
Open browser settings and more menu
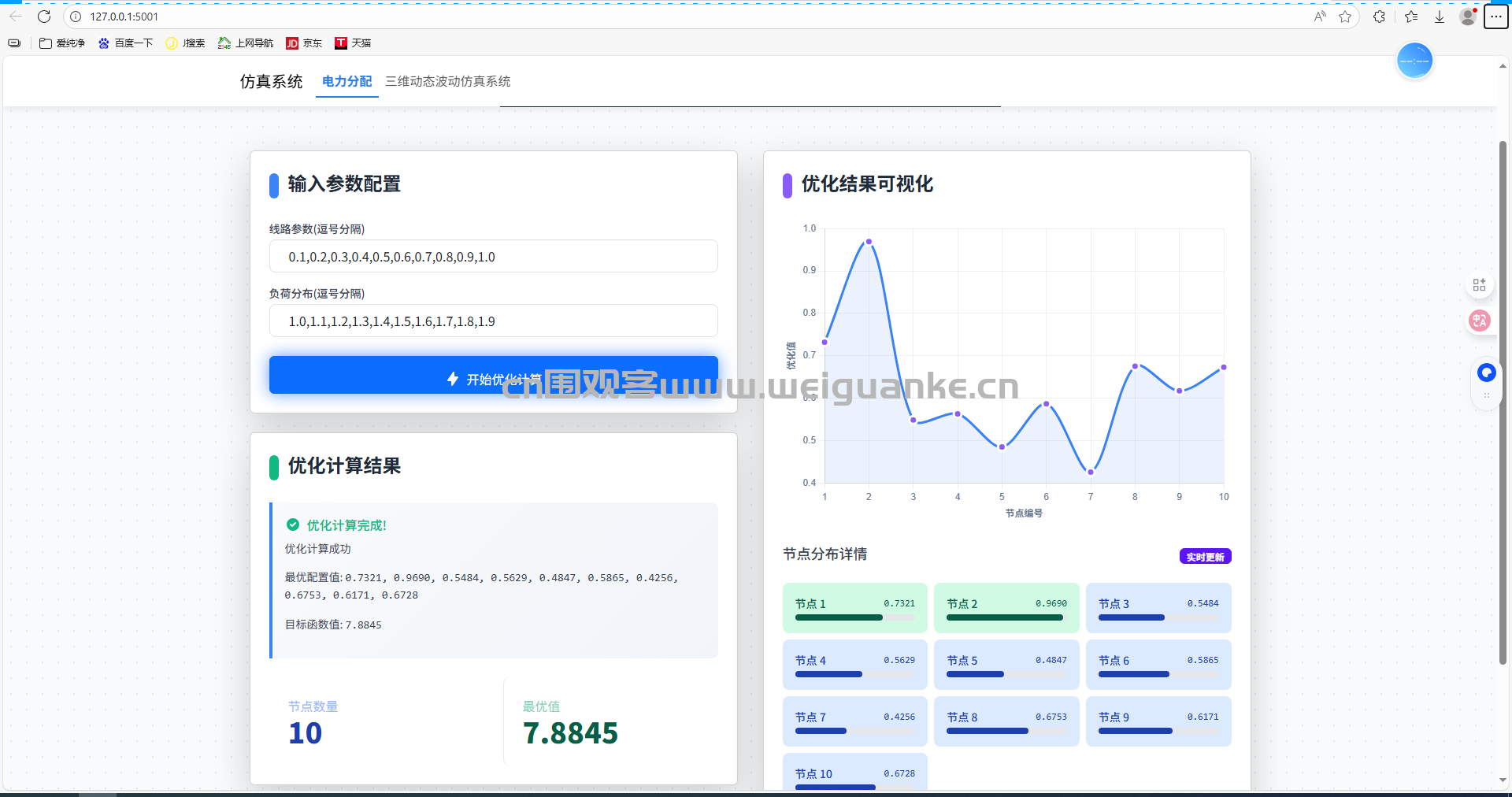point(1495,17)
